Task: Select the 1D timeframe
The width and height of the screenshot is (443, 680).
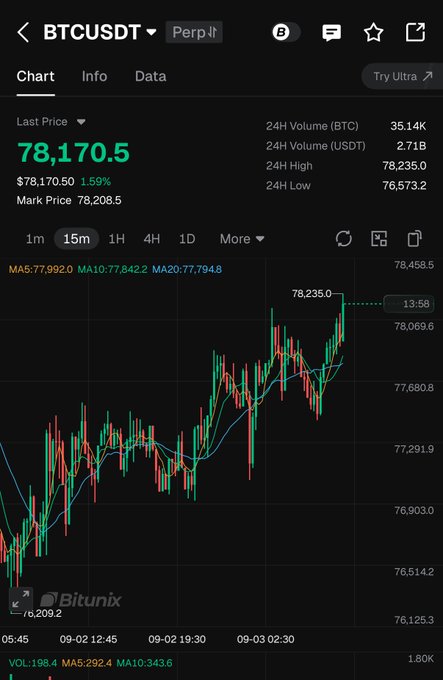Action: [187, 239]
